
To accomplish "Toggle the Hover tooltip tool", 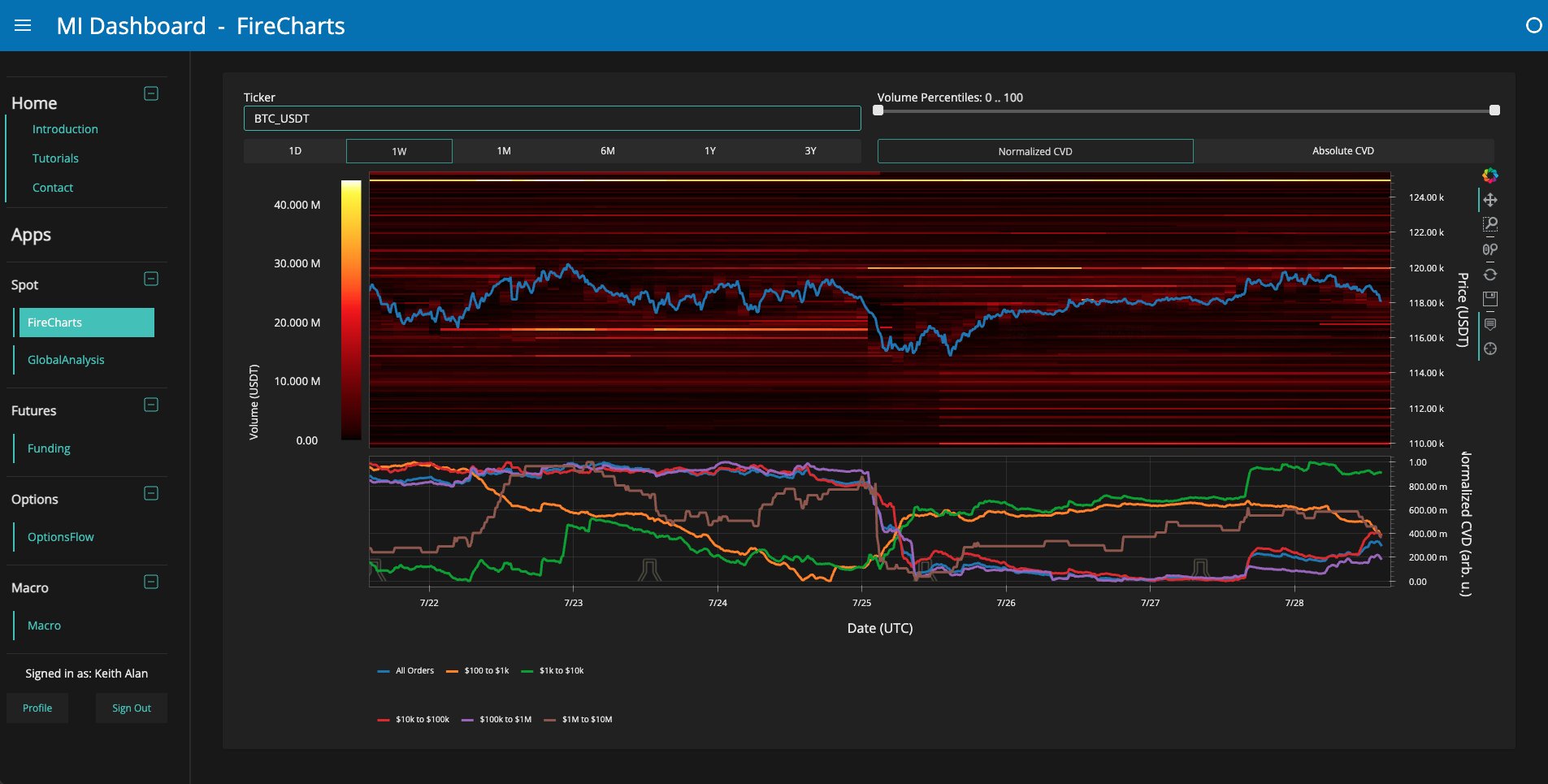I will click(1489, 324).
